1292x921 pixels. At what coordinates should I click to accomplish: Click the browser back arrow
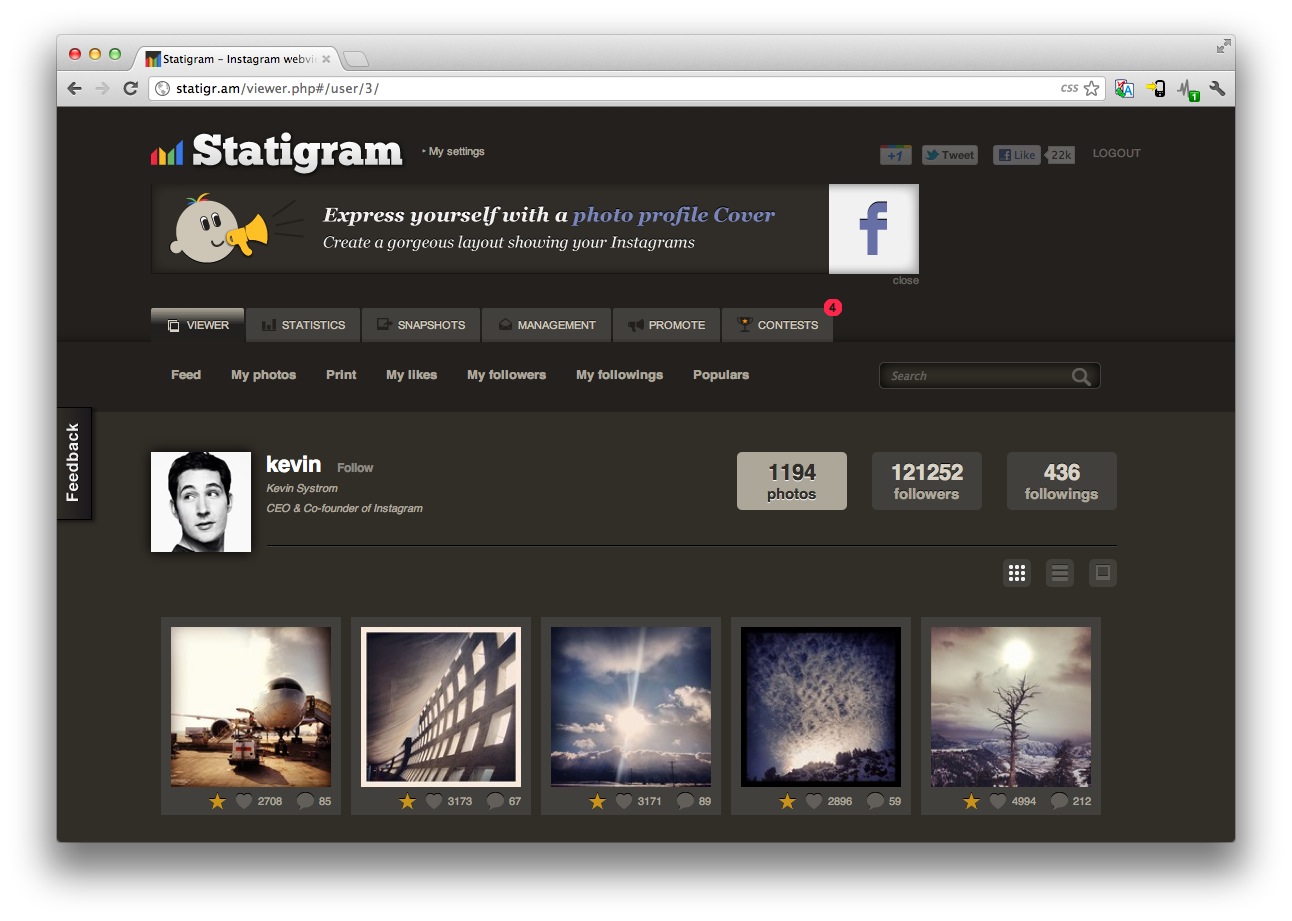pos(75,89)
